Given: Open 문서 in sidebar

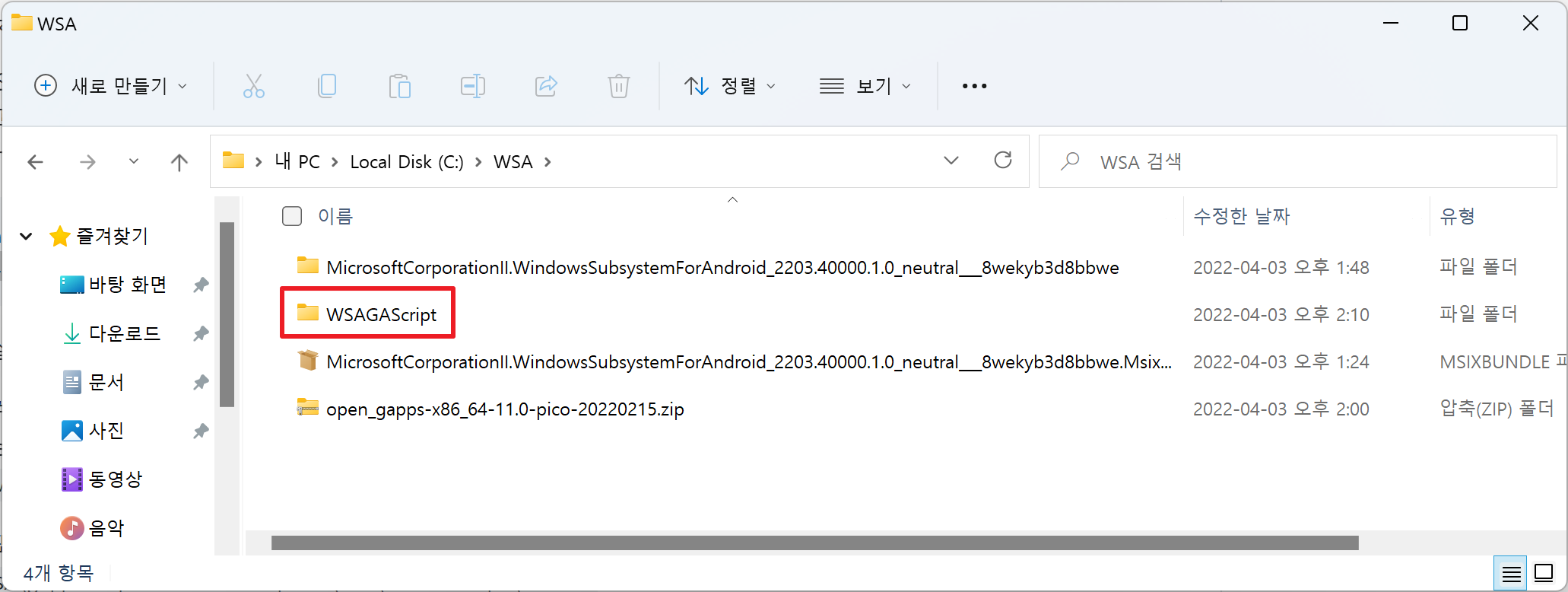Looking at the screenshot, I should coord(93,382).
